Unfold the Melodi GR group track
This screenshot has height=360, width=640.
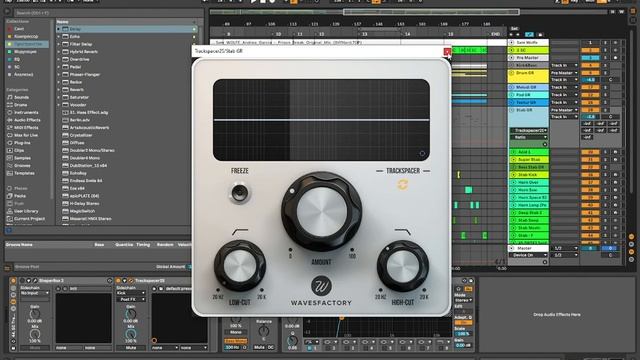tap(512, 87)
